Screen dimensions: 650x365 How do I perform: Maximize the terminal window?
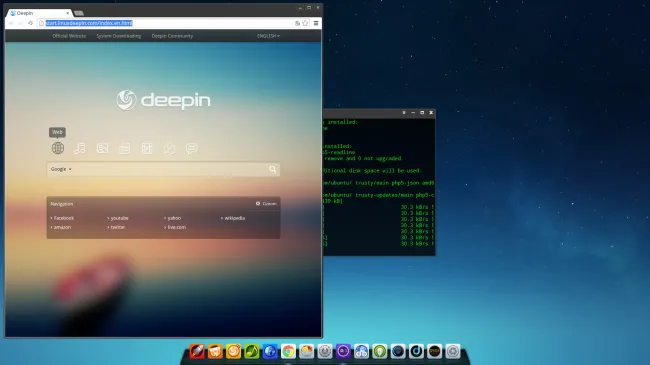pos(422,112)
